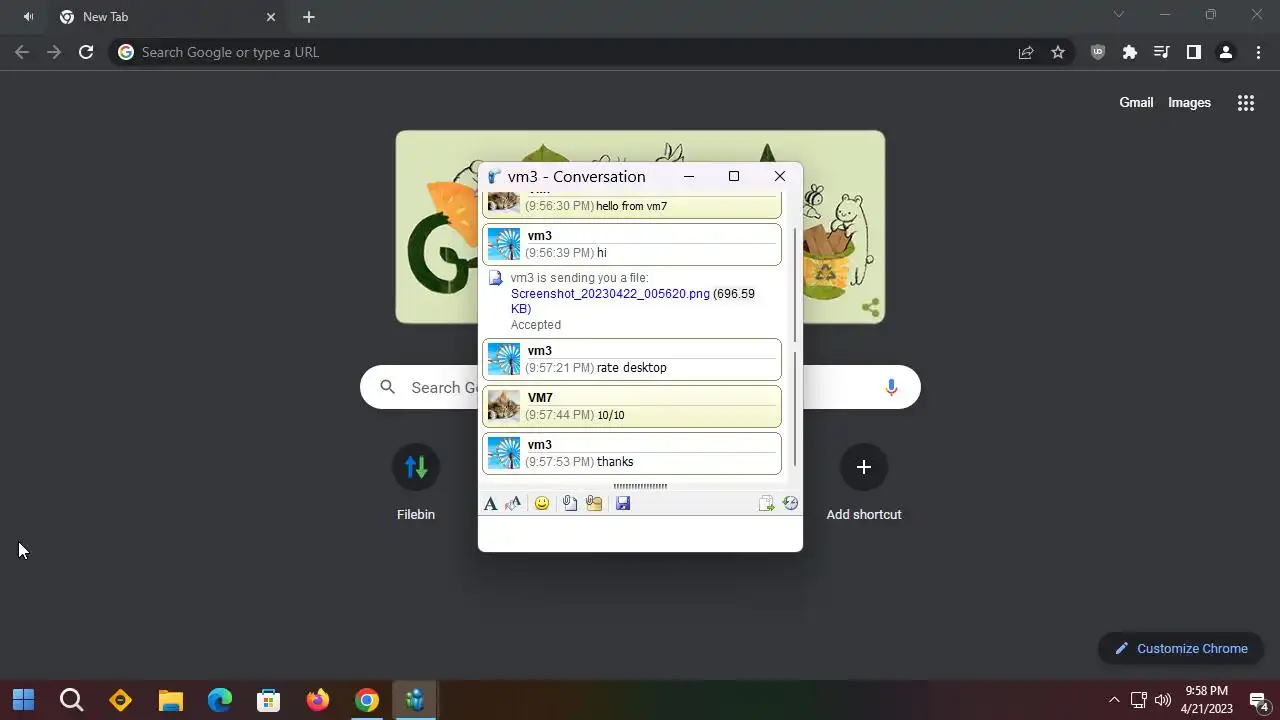Open Gmail link
Image resolution: width=1280 pixels, height=720 pixels.
tap(1136, 102)
